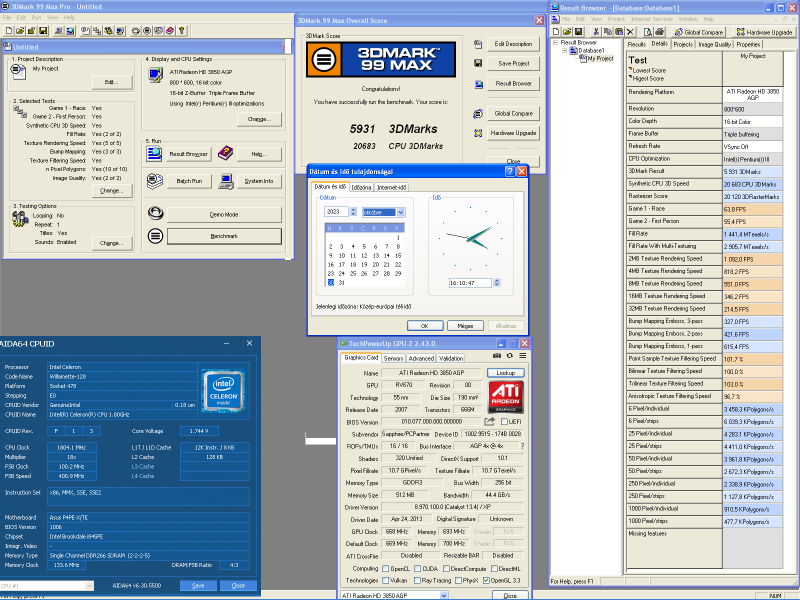The image size is (800, 600).
Task: Click GPU-Z refresh icon
Action: [x=510, y=356]
